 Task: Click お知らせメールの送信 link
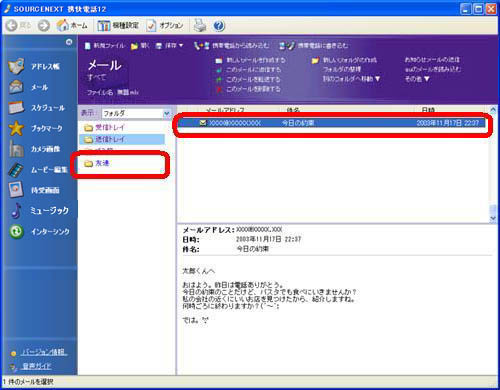click(x=432, y=60)
